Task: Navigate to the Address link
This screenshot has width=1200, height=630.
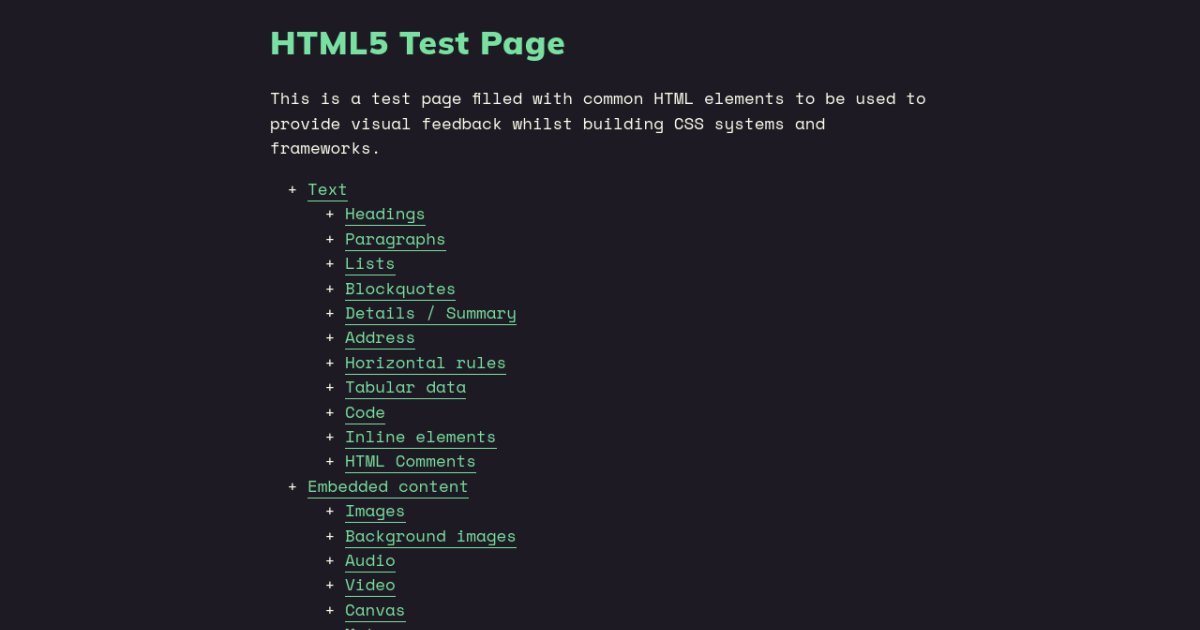Action: click(380, 338)
